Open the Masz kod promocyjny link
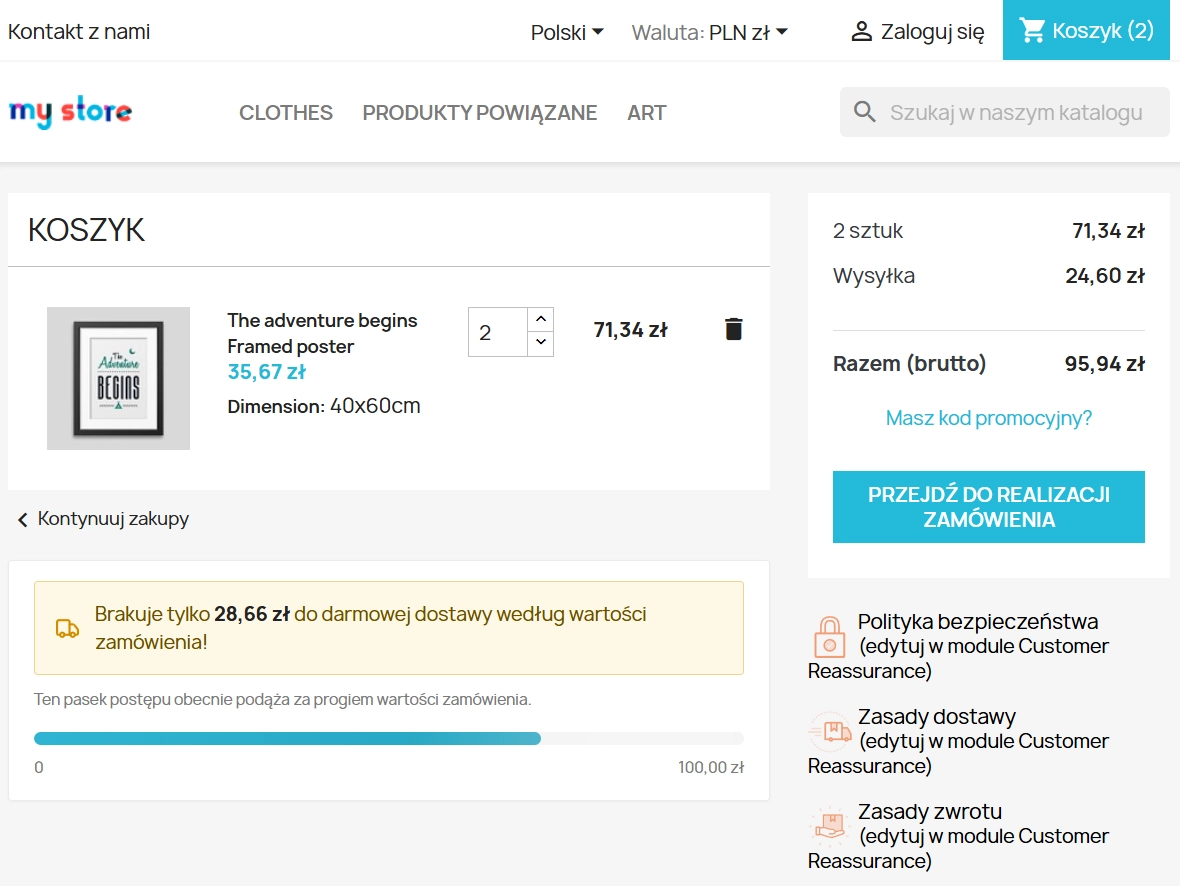1180x886 pixels. click(988, 418)
